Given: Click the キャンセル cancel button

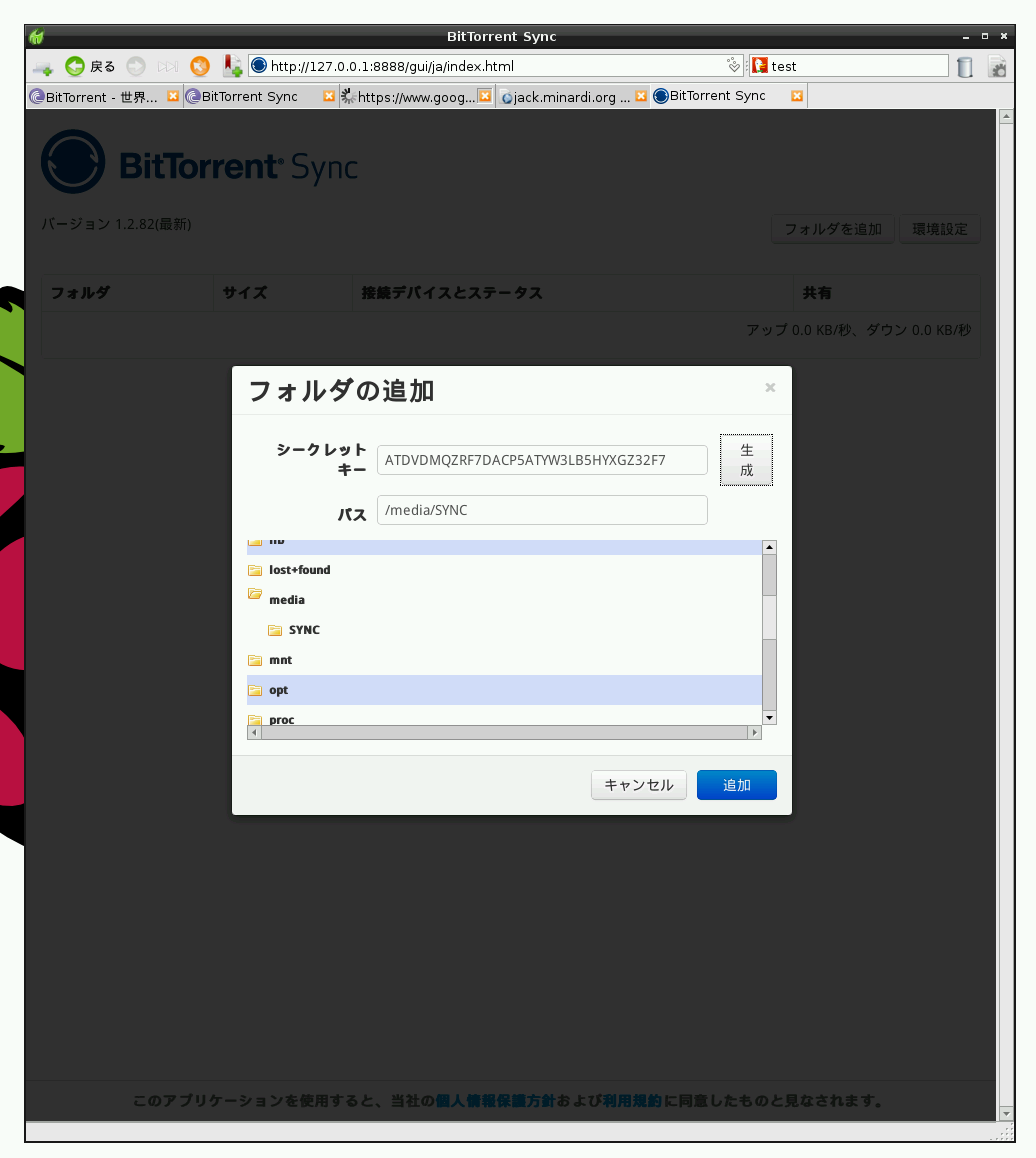Looking at the screenshot, I should tap(639, 785).
